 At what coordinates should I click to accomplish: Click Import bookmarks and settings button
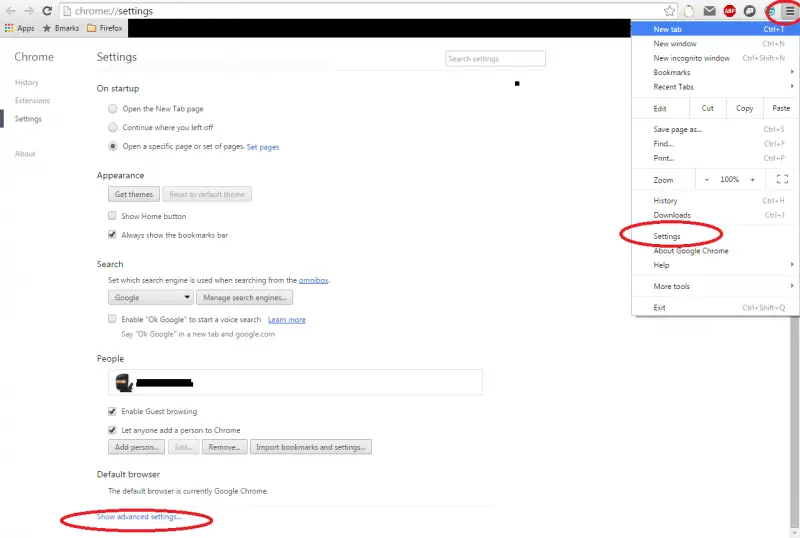coord(310,447)
